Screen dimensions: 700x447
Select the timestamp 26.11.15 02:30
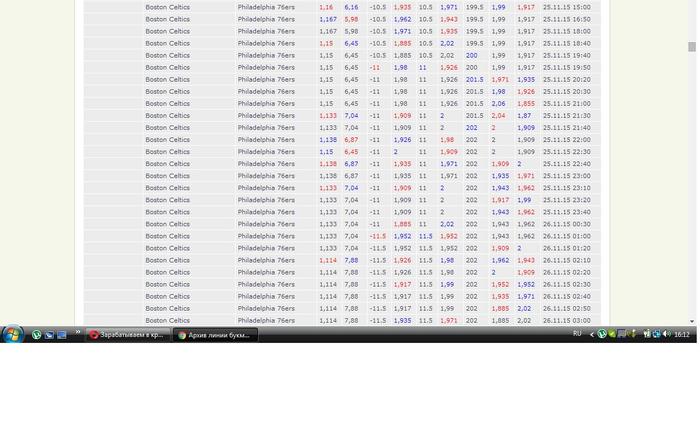coord(567,284)
